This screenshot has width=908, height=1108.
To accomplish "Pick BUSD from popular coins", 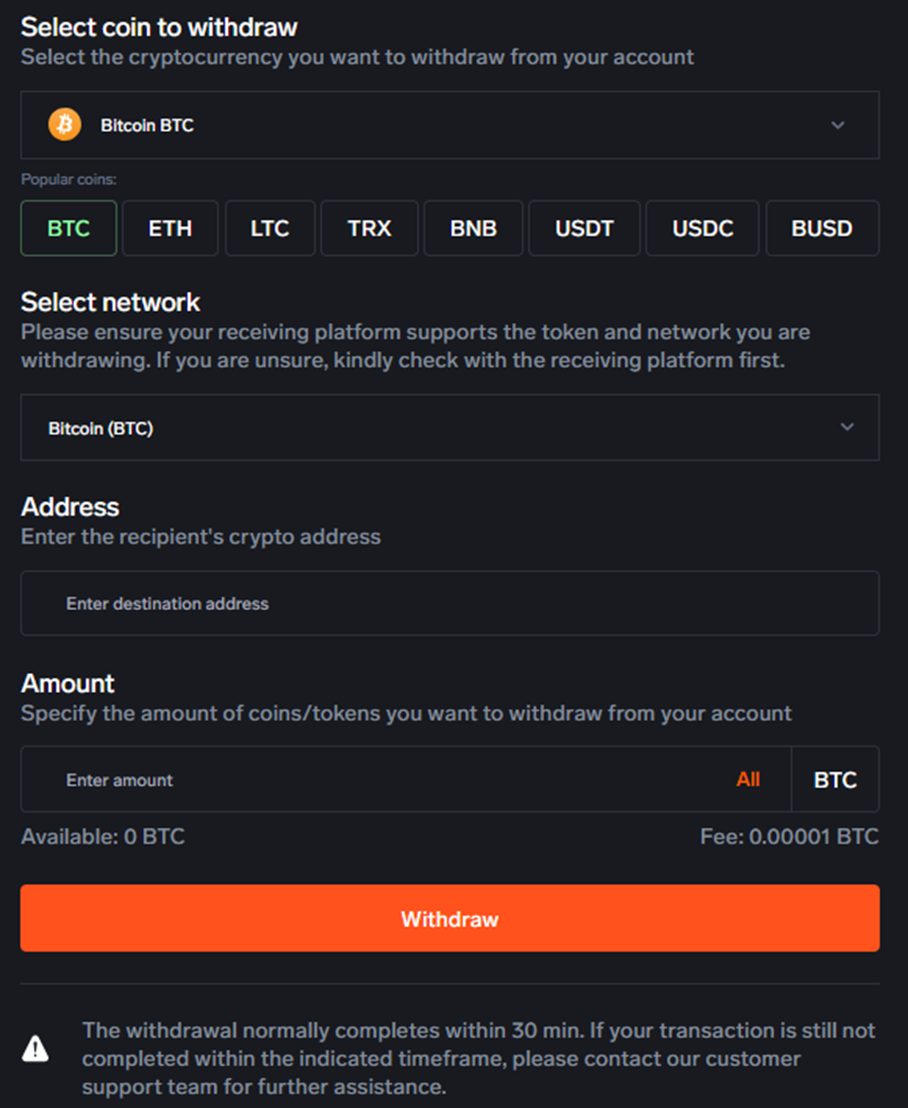I will 822,228.
